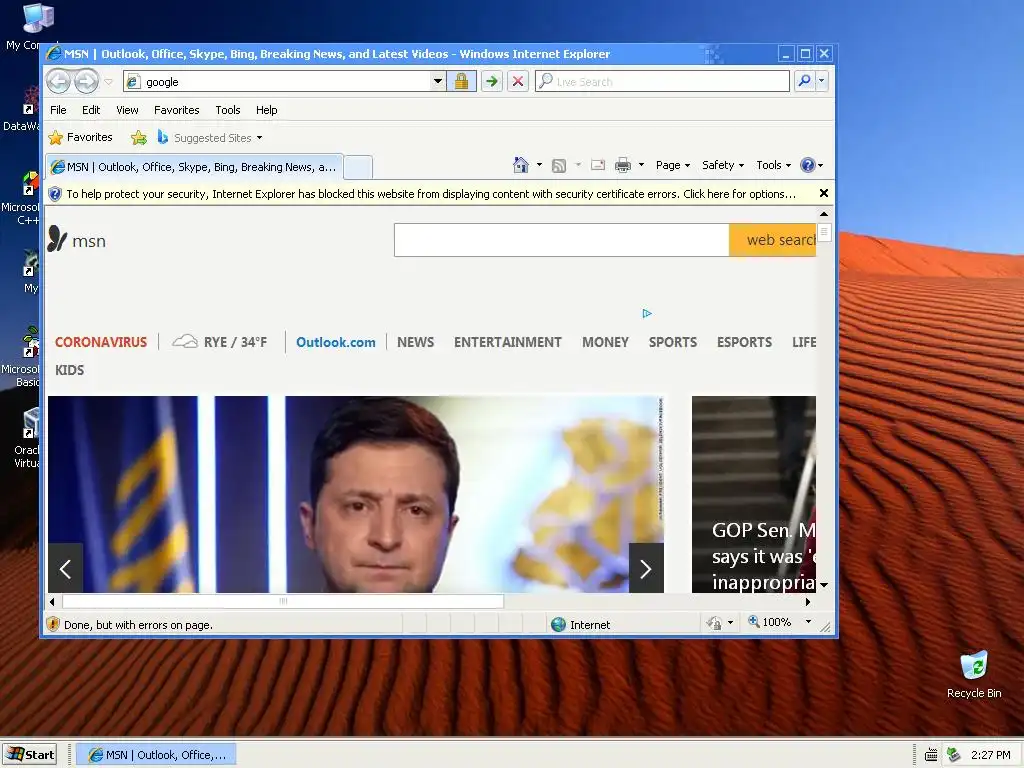Click the vertical scrollbar down arrow
The image size is (1024, 768).
tap(824, 585)
